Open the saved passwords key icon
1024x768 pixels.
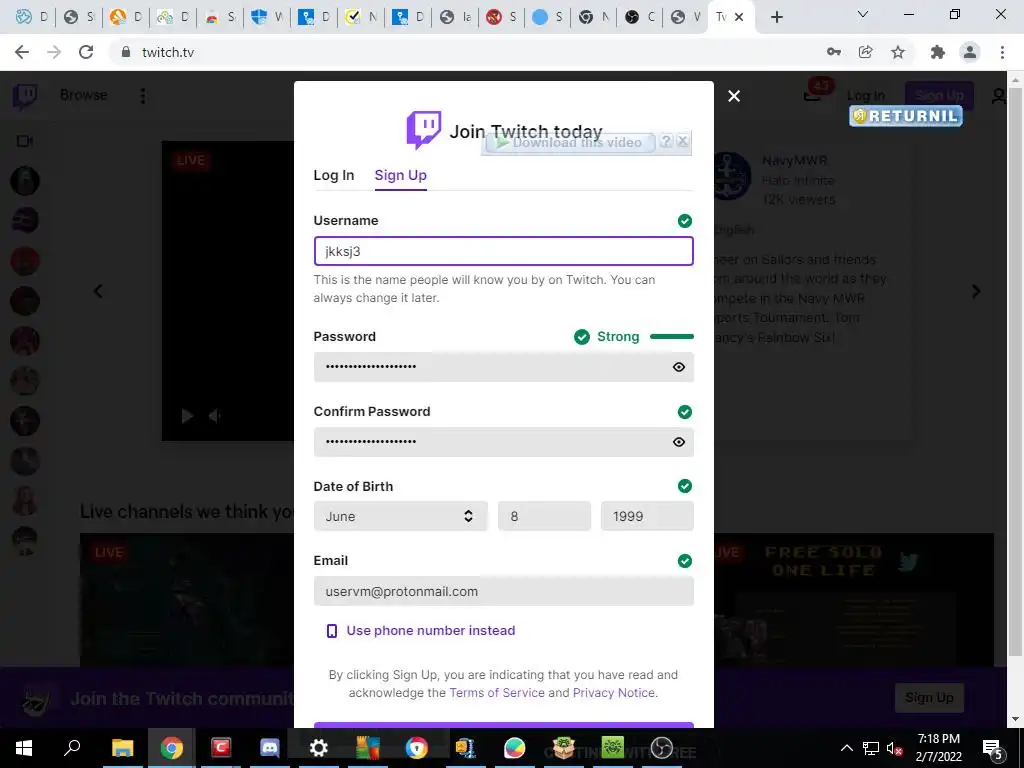coord(833,52)
